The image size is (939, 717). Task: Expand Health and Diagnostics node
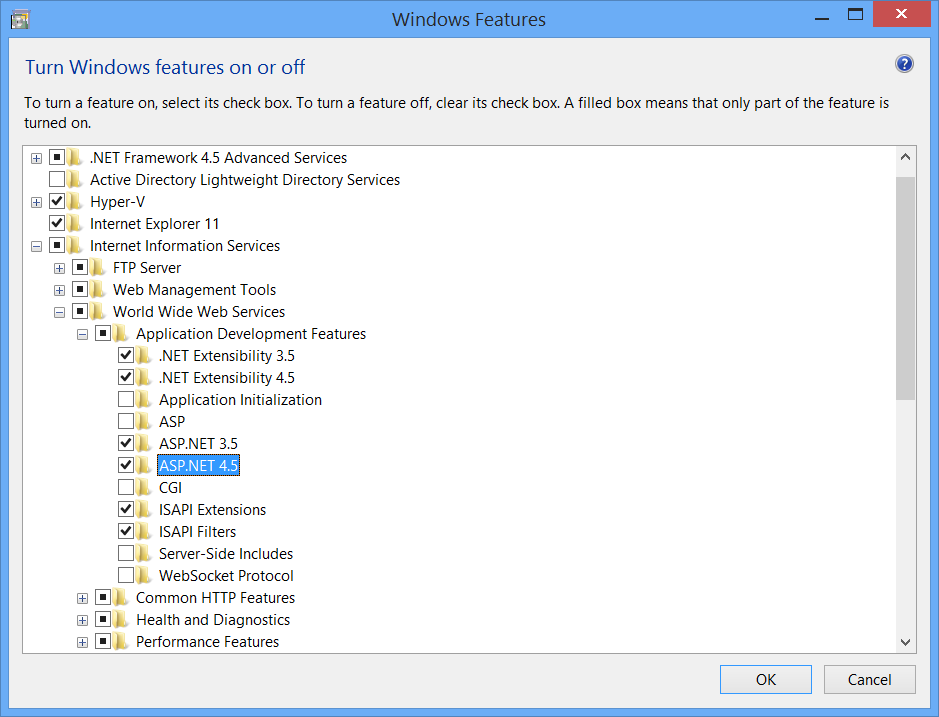point(83,621)
